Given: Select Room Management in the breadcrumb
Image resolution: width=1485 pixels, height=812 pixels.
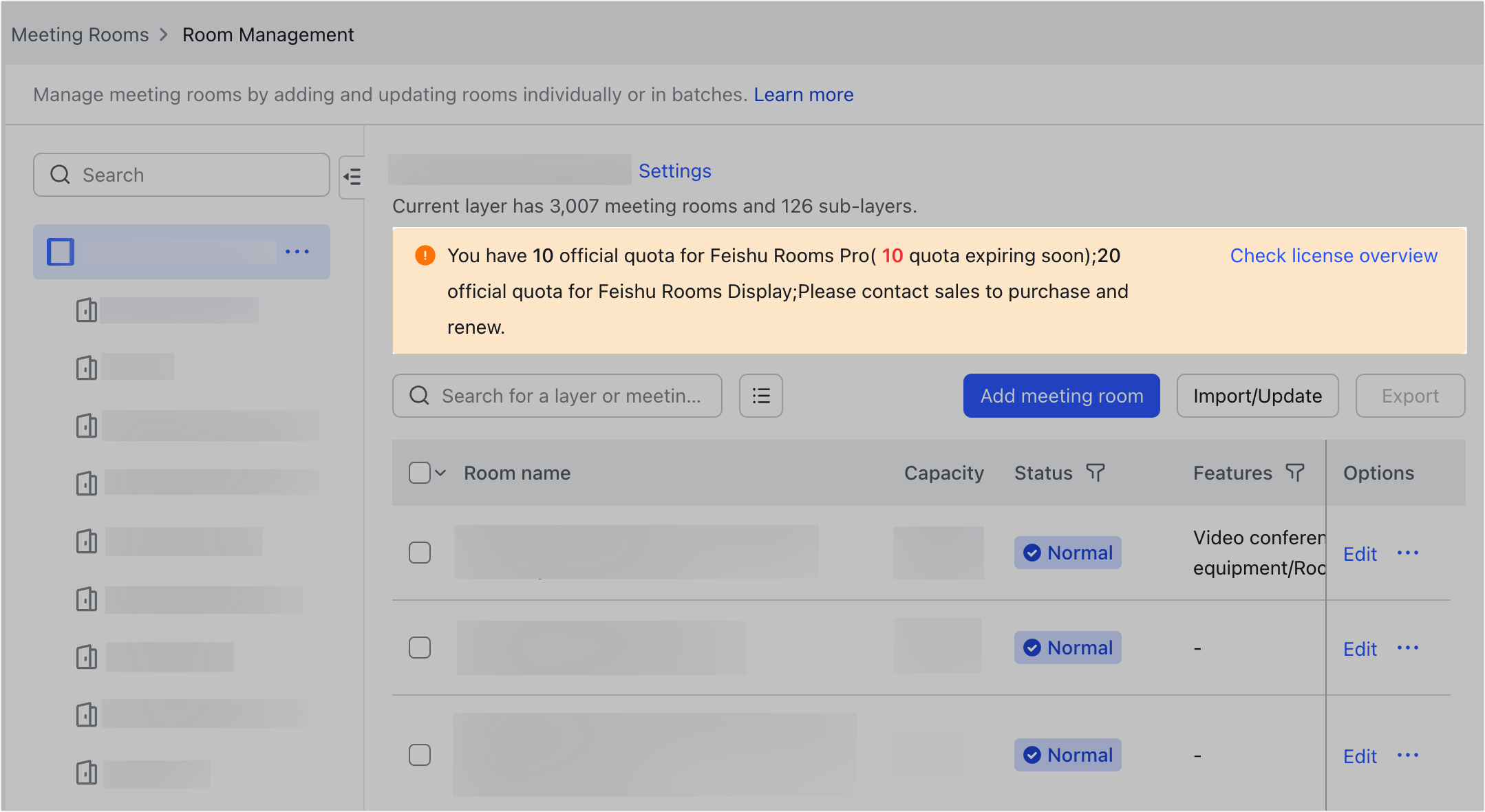Looking at the screenshot, I should pyautogui.click(x=268, y=34).
